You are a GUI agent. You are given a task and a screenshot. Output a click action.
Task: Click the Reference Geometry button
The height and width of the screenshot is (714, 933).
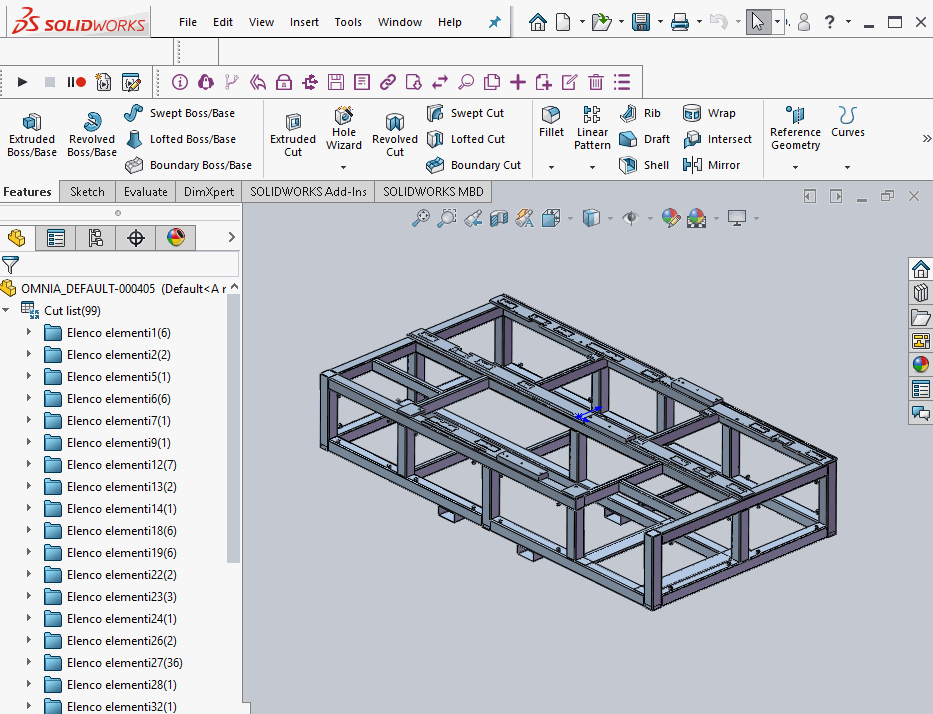(795, 128)
